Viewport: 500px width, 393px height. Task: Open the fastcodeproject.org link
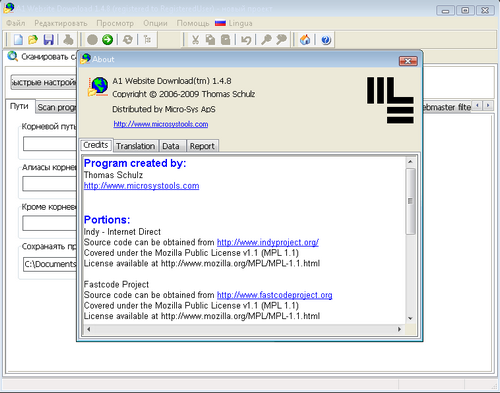click(274, 295)
